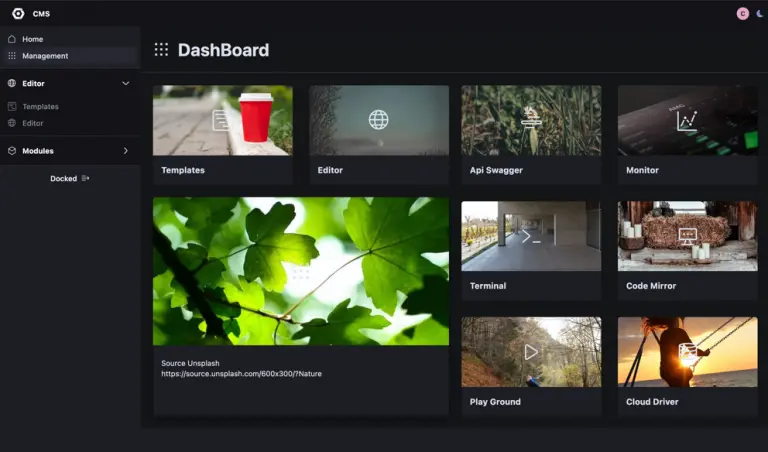This screenshot has height=452, width=768.
Task: Expand the Modules section arrow
Action: 125,151
